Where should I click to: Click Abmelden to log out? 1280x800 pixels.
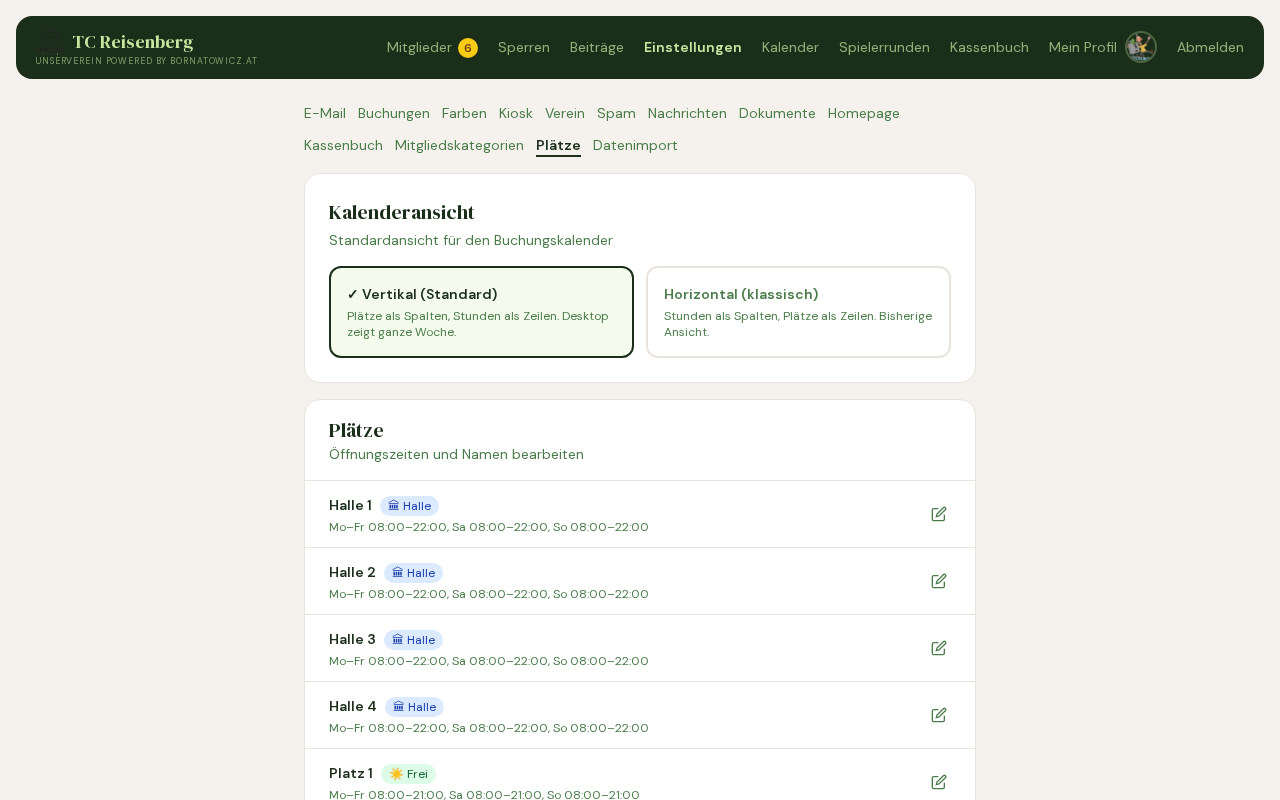pyautogui.click(x=1210, y=47)
